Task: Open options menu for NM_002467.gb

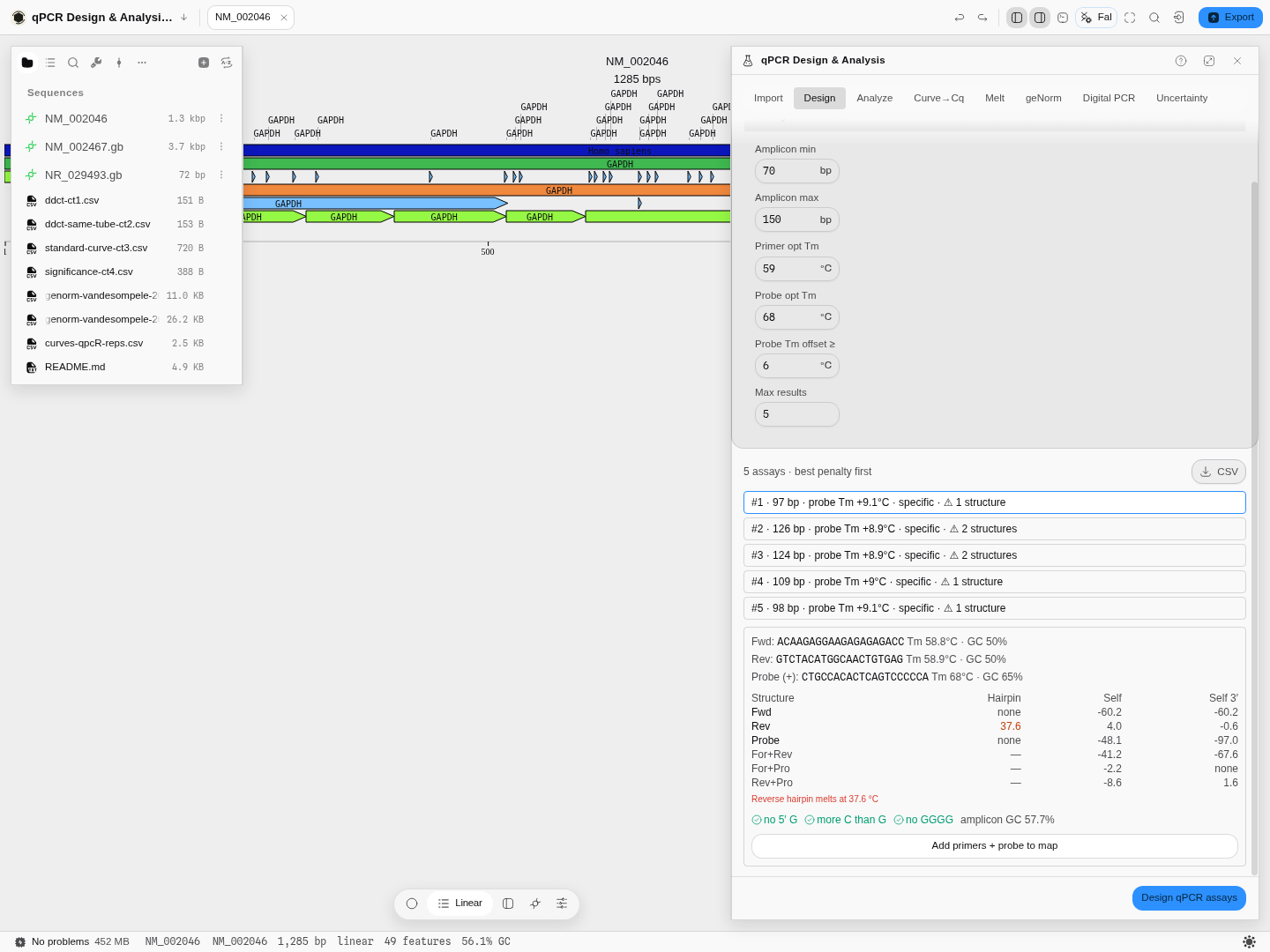Action: pyautogui.click(x=221, y=146)
